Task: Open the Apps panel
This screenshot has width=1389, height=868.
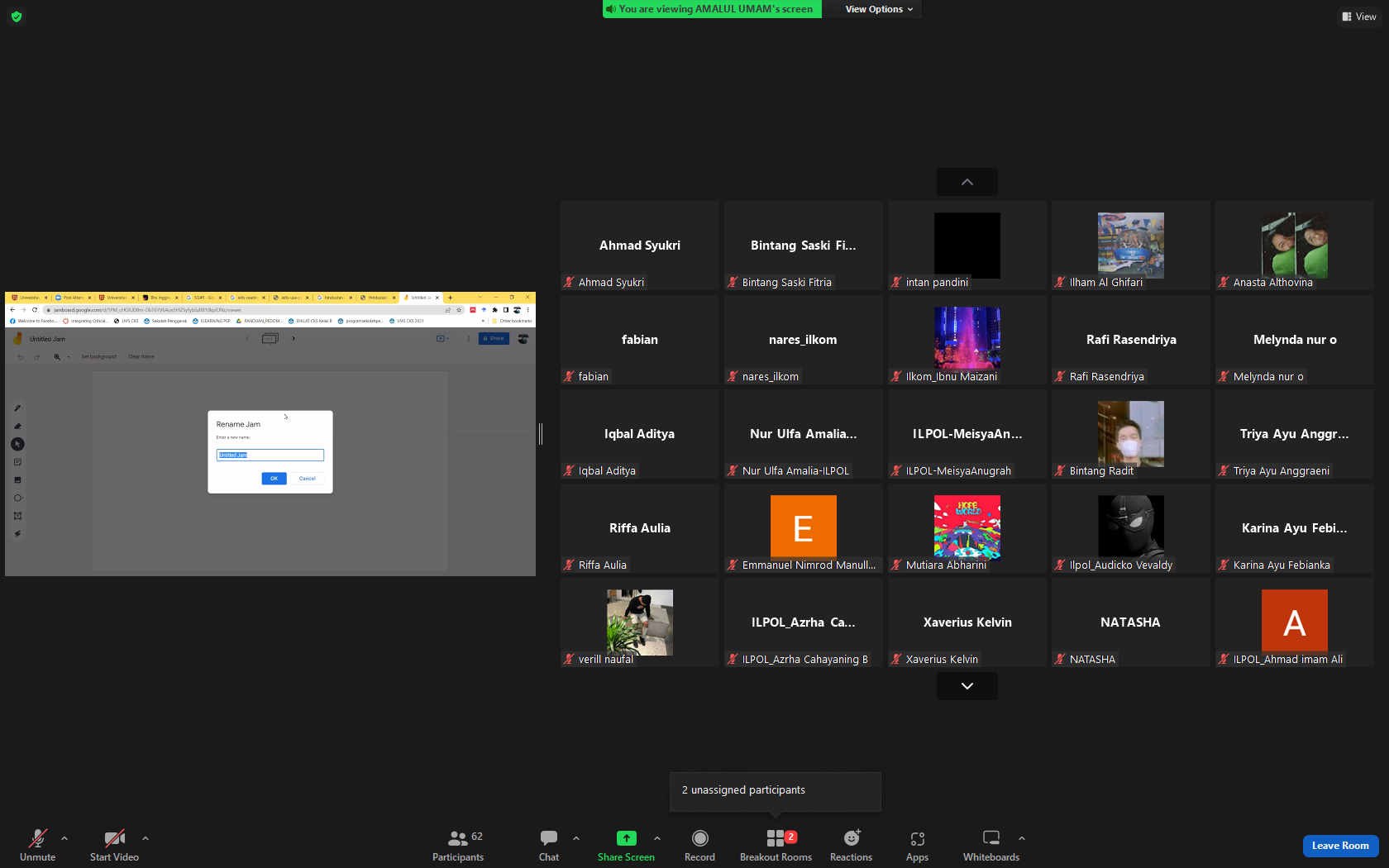Action: tap(917, 846)
